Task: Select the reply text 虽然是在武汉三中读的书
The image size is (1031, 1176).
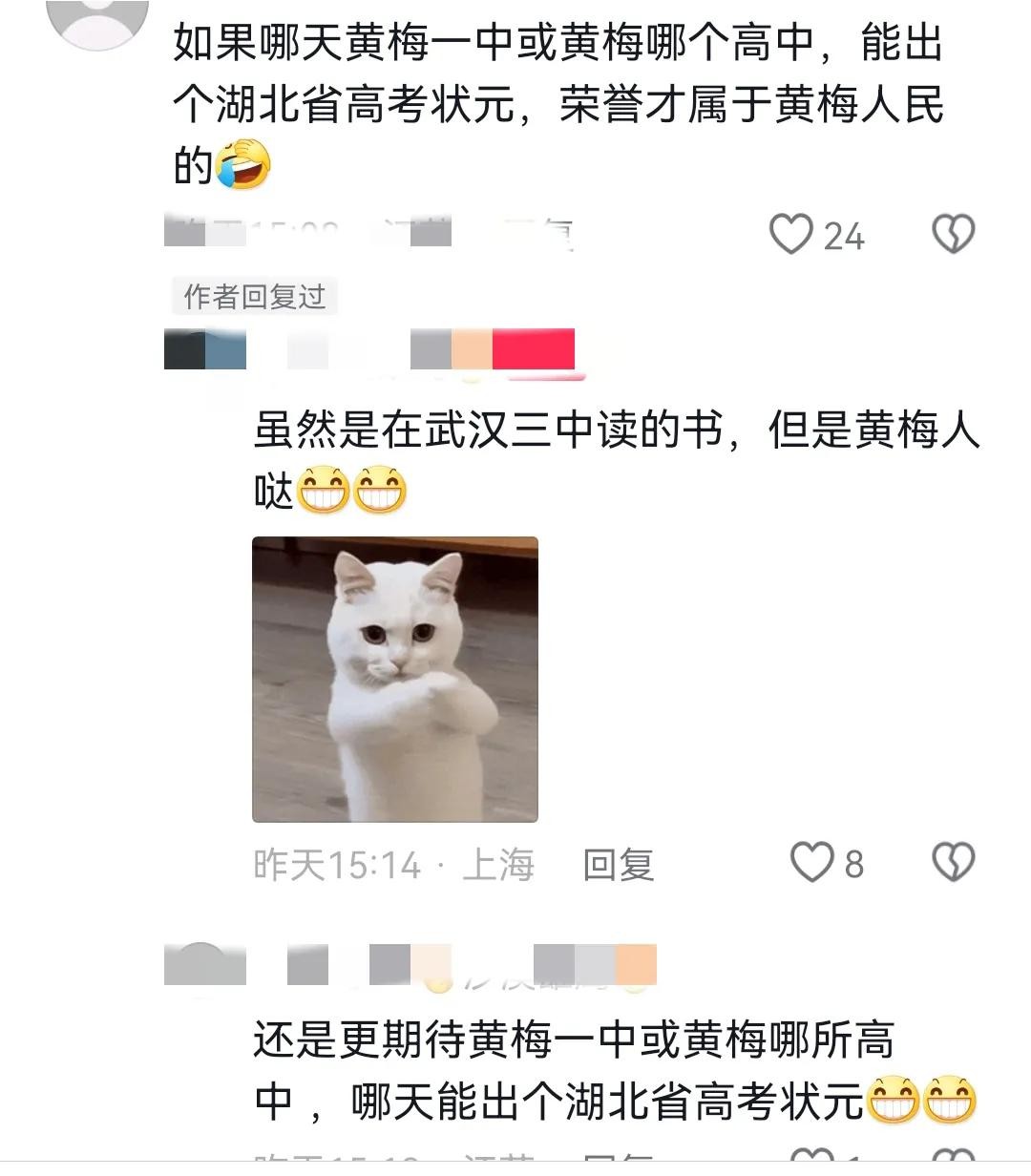Action: 487,430
